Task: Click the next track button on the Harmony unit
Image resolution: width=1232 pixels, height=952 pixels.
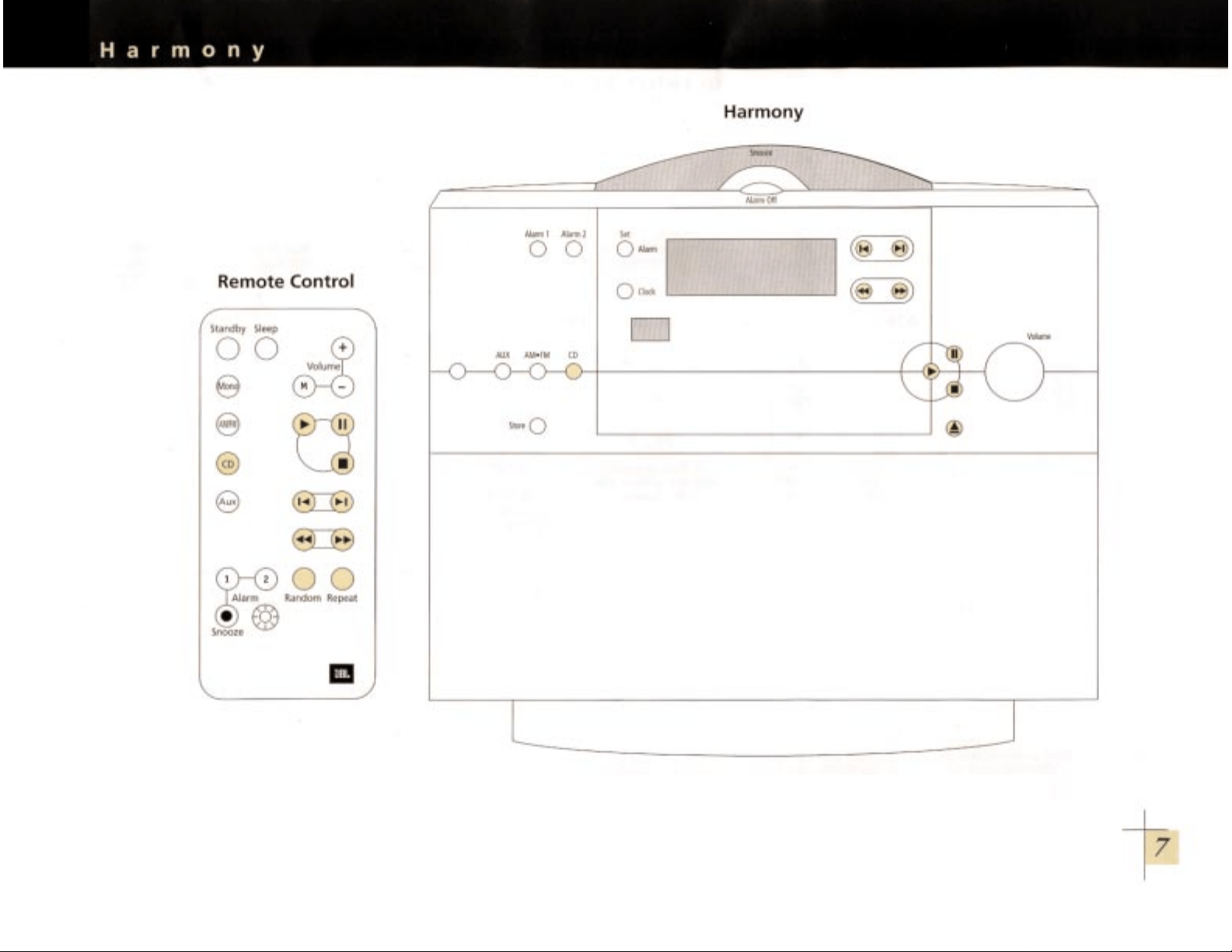Action: click(x=899, y=249)
